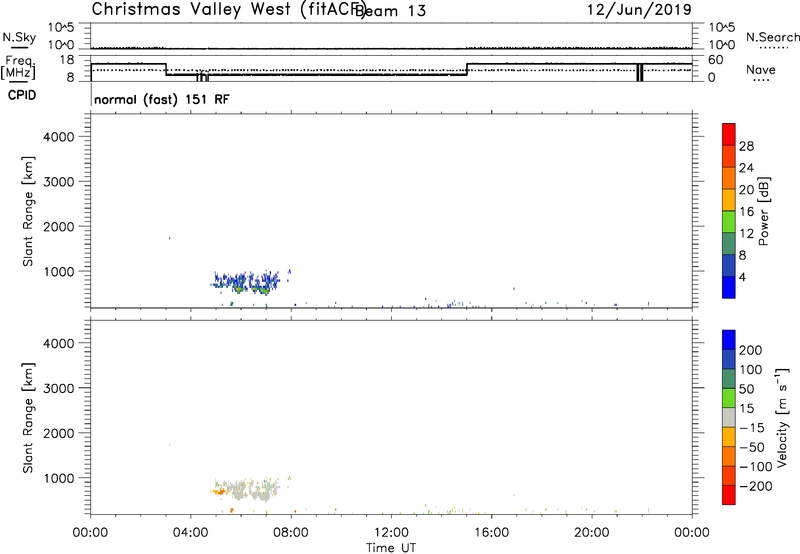Click the Christmas Valley West (fitACF) title
This screenshot has width=800, height=554.
pyautogui.click(x=229, y=9)
